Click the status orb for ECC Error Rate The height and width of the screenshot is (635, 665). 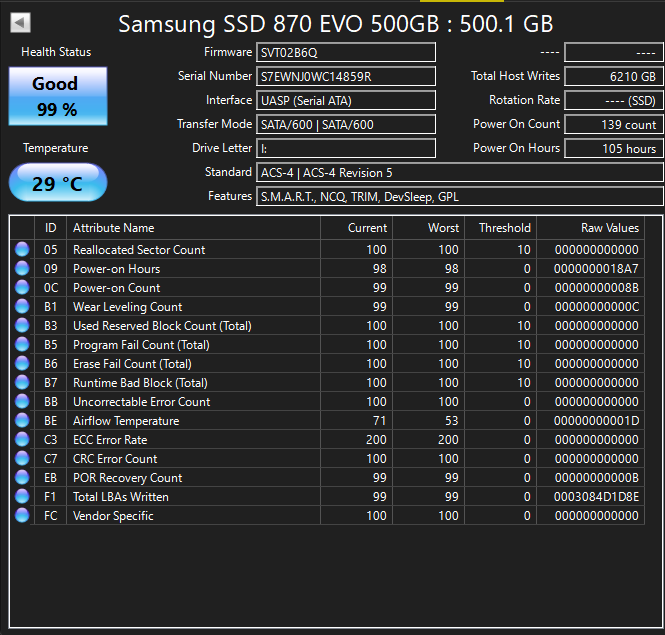click(x=22, y=439)
